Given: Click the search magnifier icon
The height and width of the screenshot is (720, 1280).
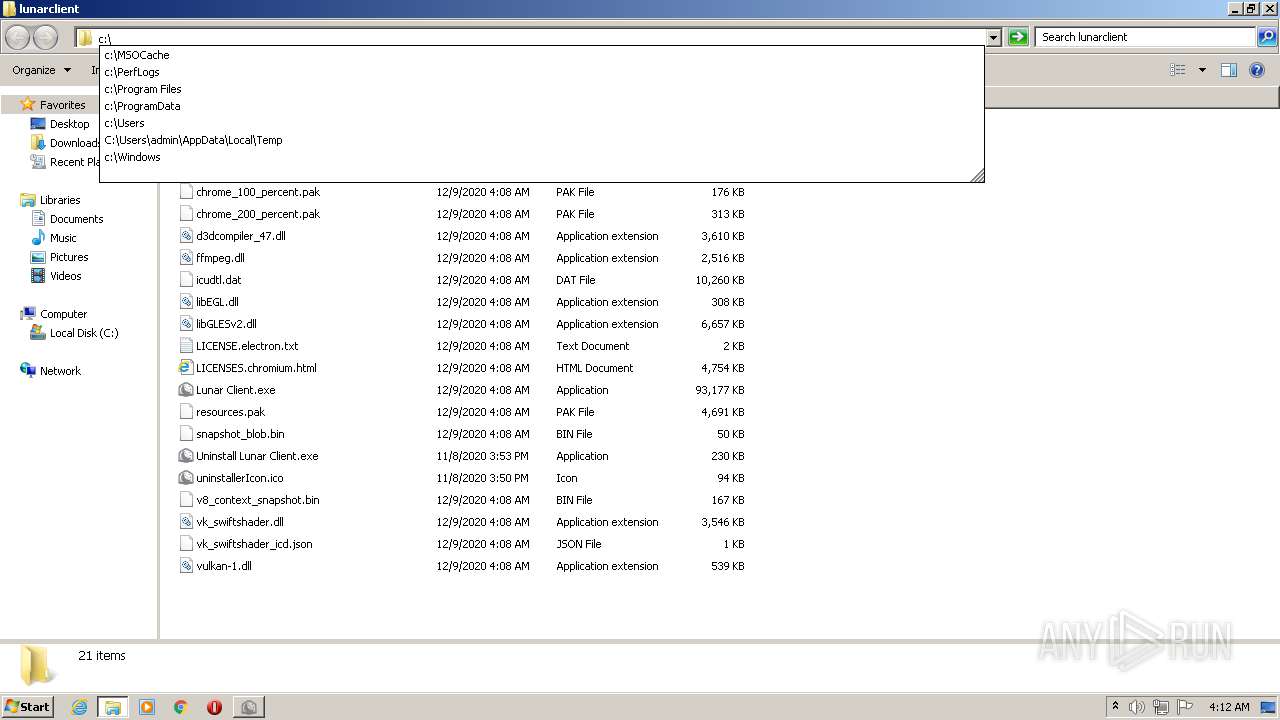Looking at the screenshot, I should click(x=1267, y=37).
